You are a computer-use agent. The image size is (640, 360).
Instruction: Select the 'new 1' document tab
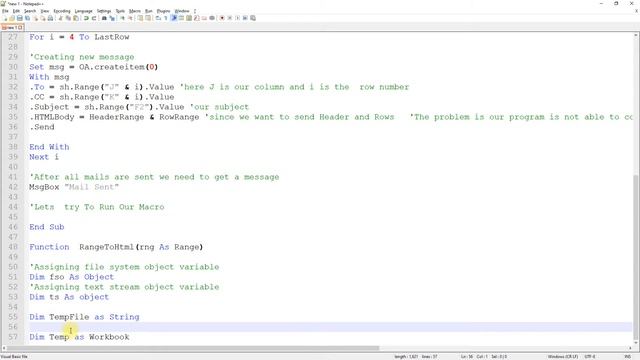tap(11, 27)
